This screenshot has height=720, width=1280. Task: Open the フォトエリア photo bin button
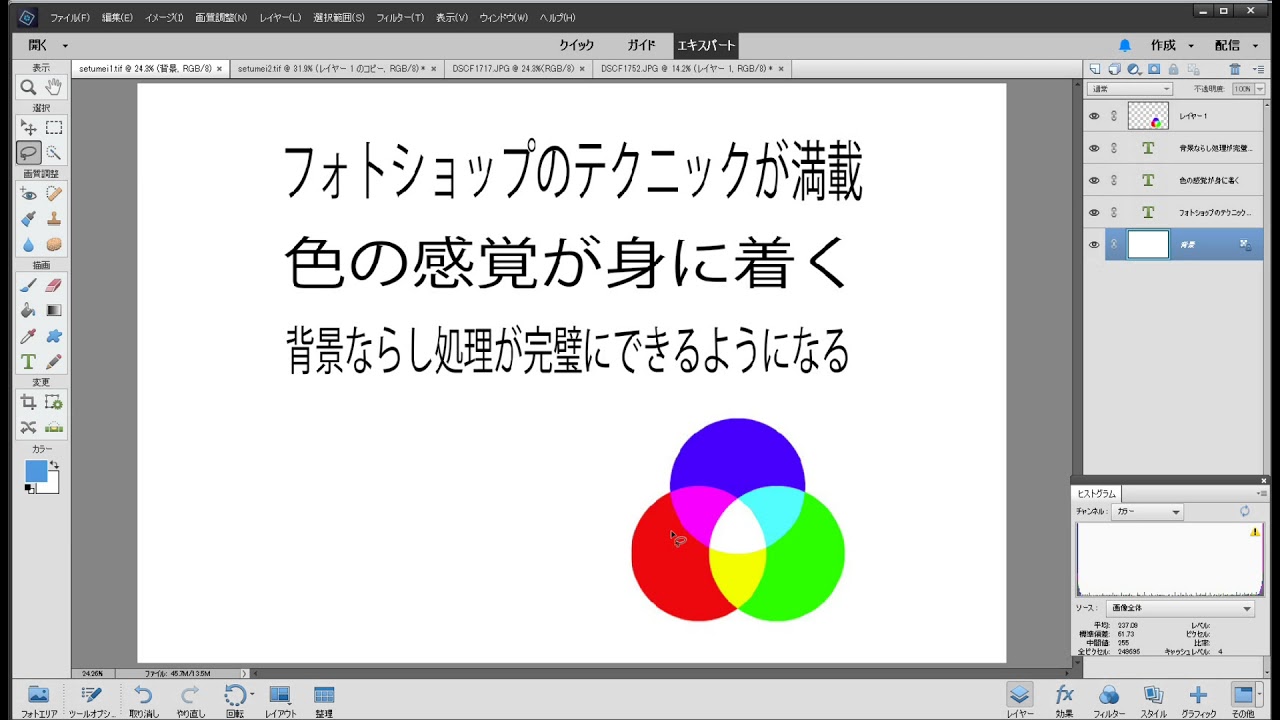point(38,701)
